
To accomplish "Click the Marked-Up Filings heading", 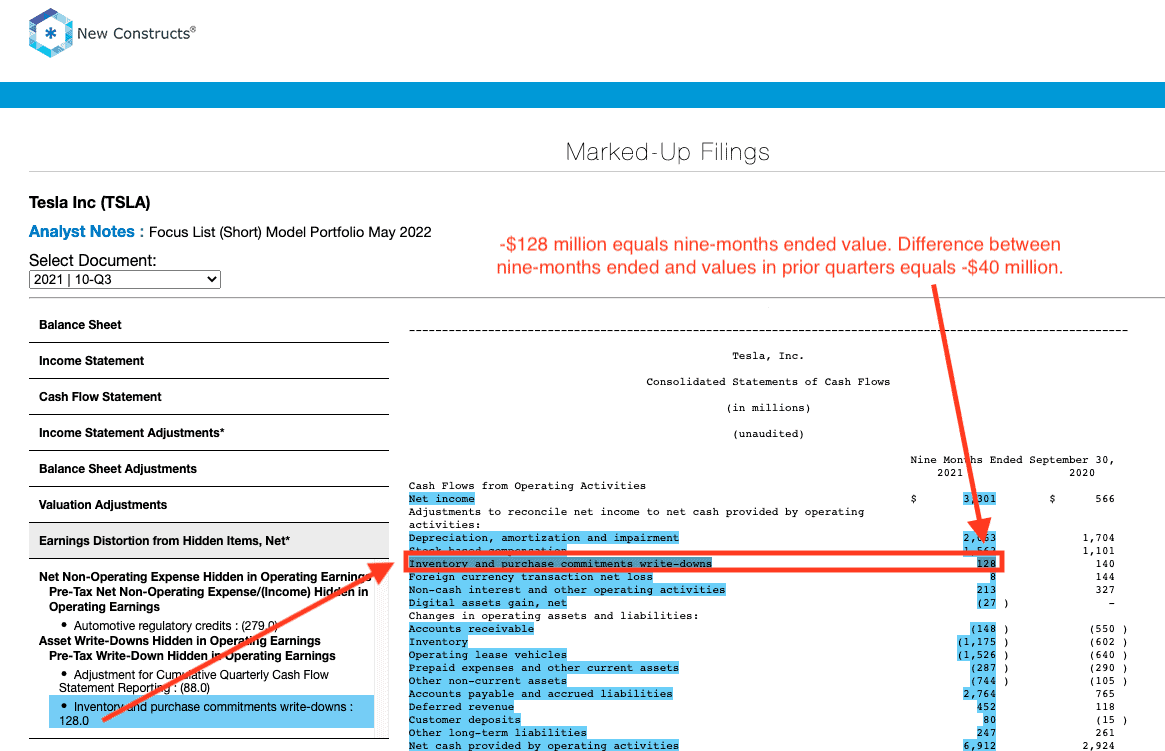I will pyautogui.click(x=667, y=152).
